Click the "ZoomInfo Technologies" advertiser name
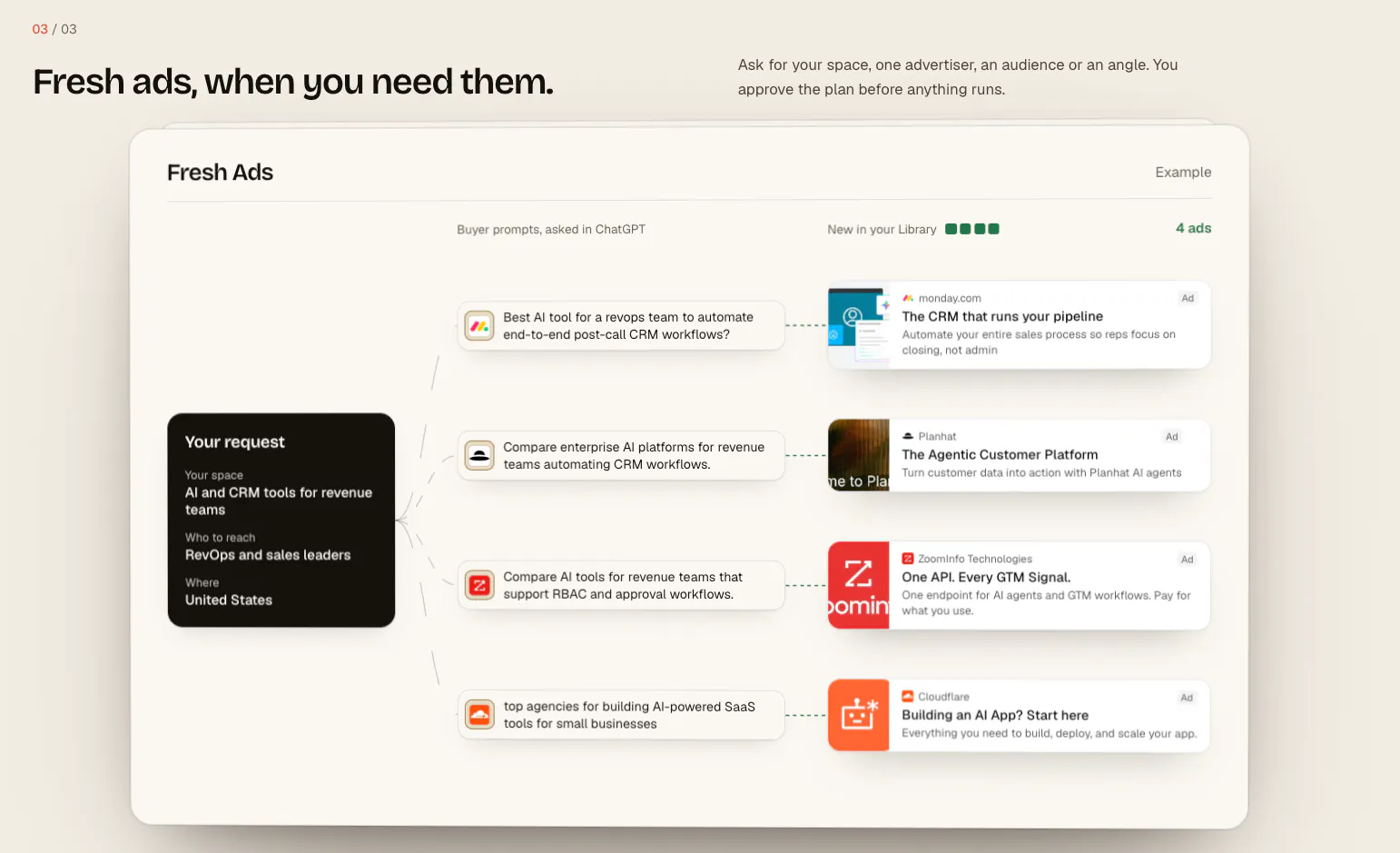Viewport: 1400px width, 853px height. 975,559
